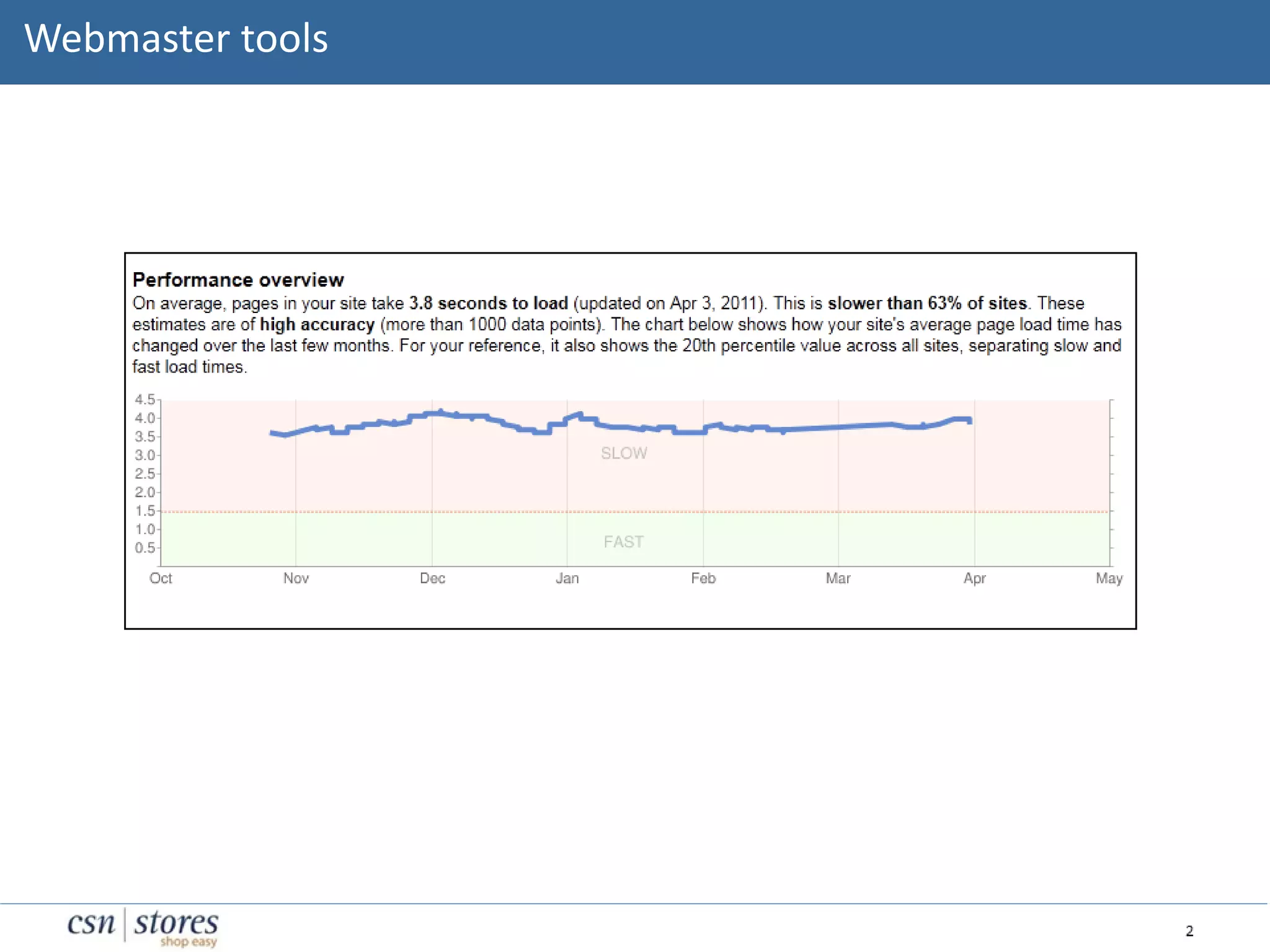Click the '3.5' y-axis value
Viewport: 1270px width, 952px height.
(145, 437)
